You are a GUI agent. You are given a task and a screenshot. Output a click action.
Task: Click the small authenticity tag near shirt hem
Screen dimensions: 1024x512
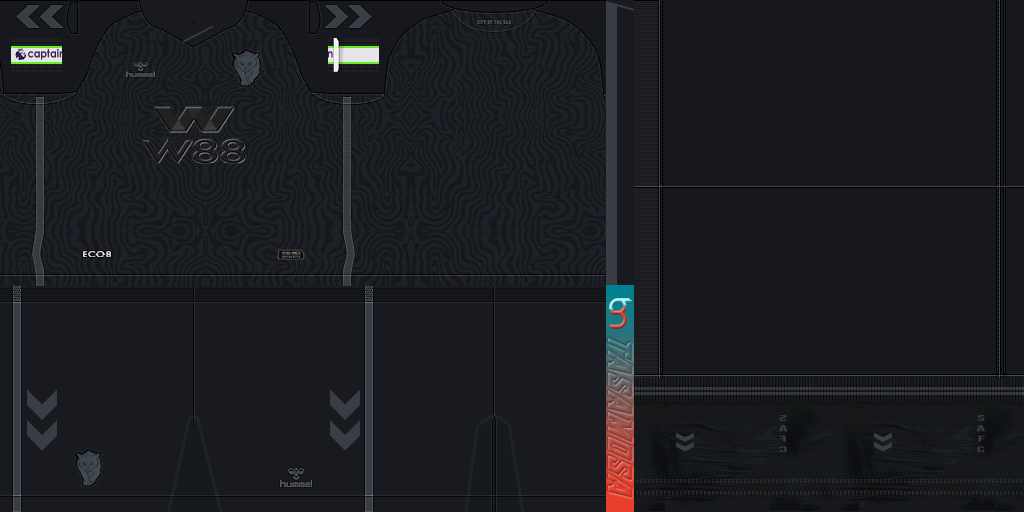(x=290, y=255)
